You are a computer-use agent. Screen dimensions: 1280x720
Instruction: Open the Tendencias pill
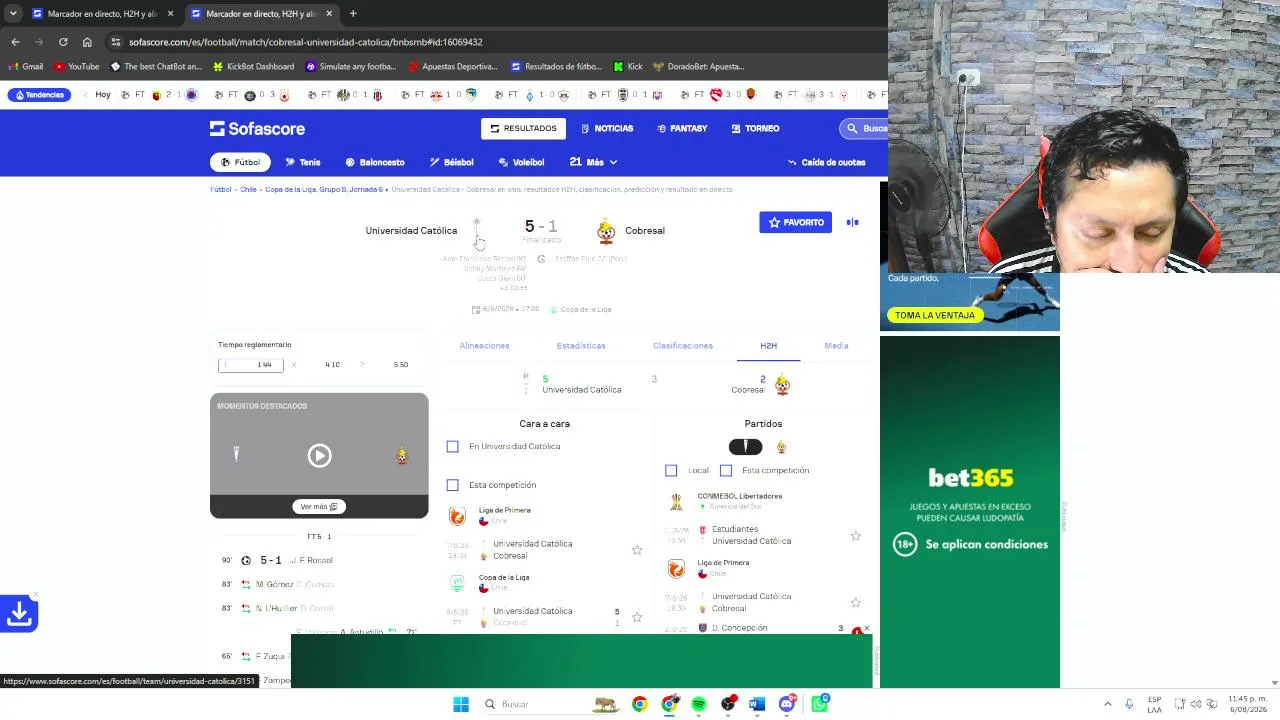(x=37, y=95)
